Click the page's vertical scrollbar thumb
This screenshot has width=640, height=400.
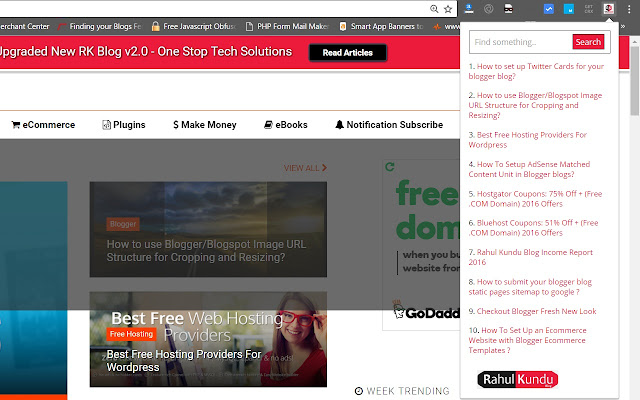pos(635,81)
